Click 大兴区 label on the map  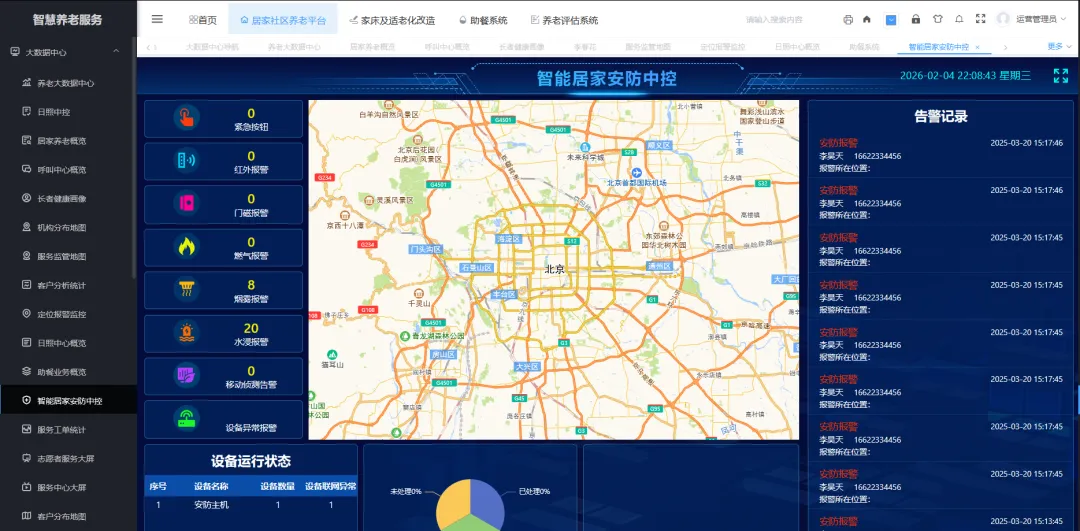coord(526,367)
